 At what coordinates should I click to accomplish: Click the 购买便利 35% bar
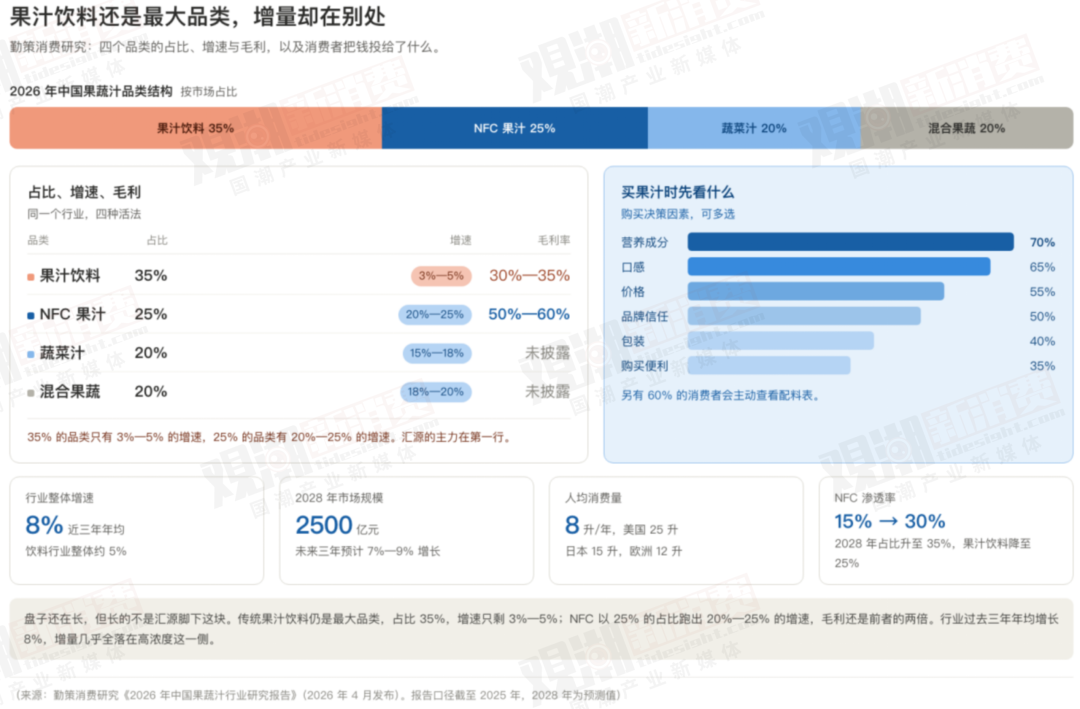769,366
